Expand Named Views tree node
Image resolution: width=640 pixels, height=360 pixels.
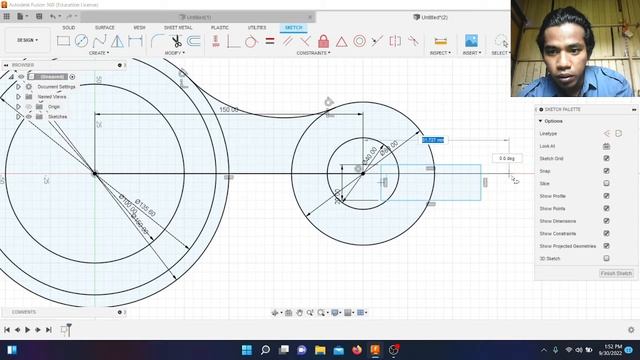tap(18, 97)
